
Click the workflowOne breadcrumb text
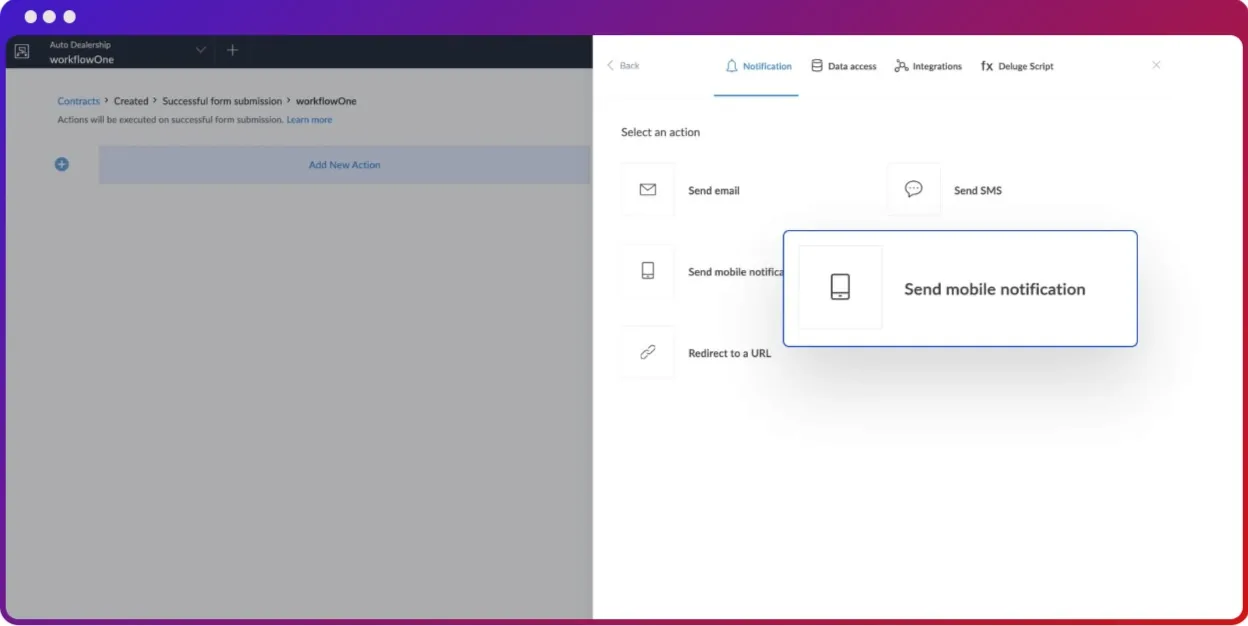coord(326,101)
